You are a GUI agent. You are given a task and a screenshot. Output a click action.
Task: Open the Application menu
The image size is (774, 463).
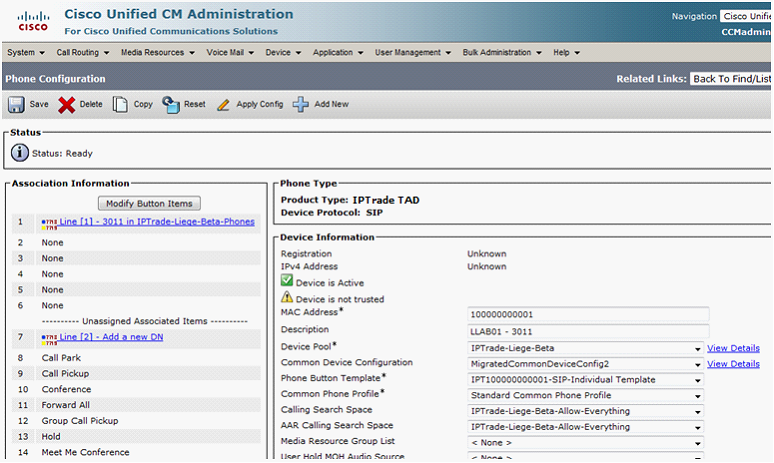tap(338, 52)
